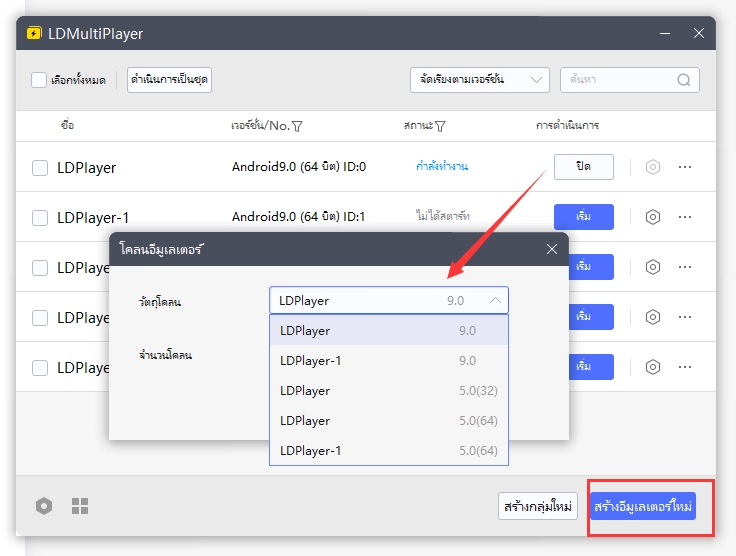
Task: Select LDPlayer 5.0(64) in dropdown list
Action: (389, 420)
